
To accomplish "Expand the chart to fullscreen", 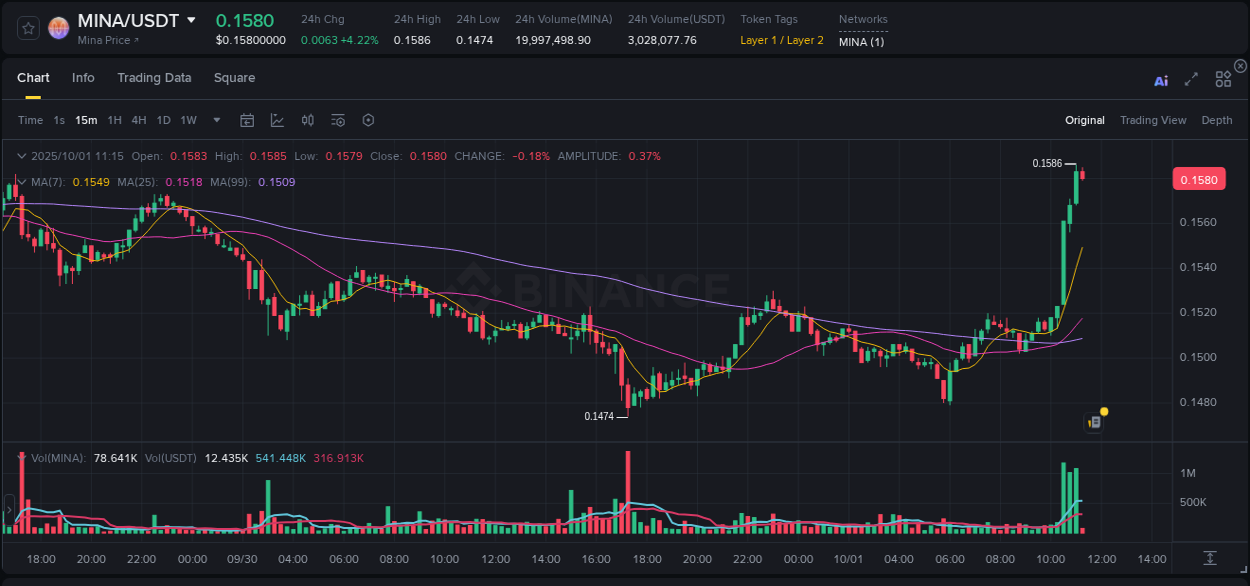I will (x=1191, y=78).
